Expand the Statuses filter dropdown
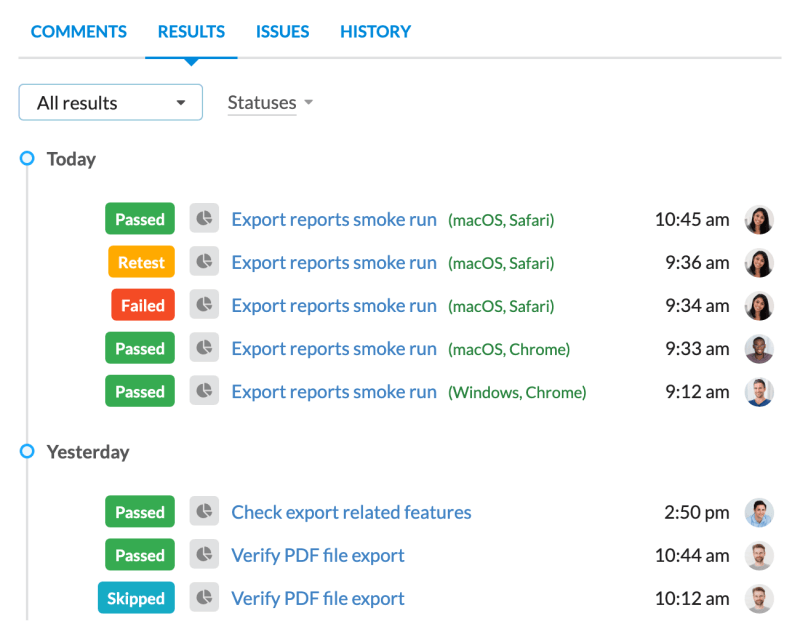The width and height of the screenshot is (800, 640). (270, 103)
